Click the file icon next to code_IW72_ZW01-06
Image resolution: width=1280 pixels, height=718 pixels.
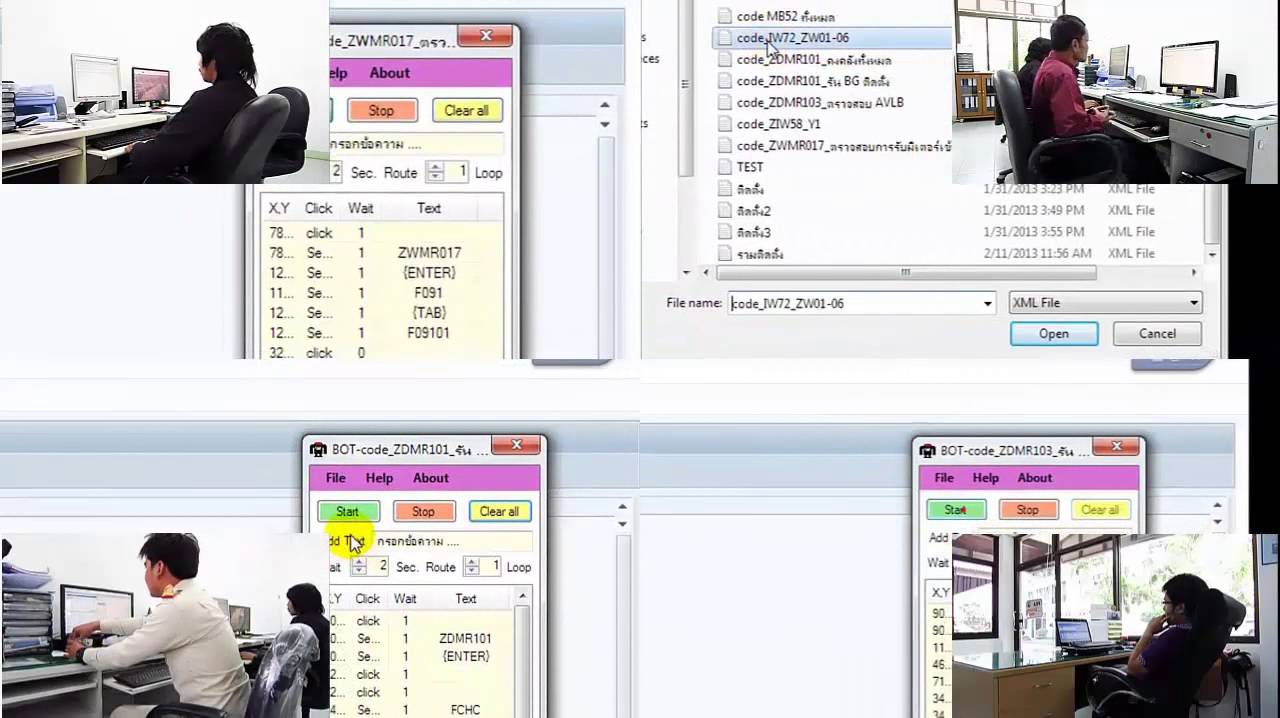(725, 38)
